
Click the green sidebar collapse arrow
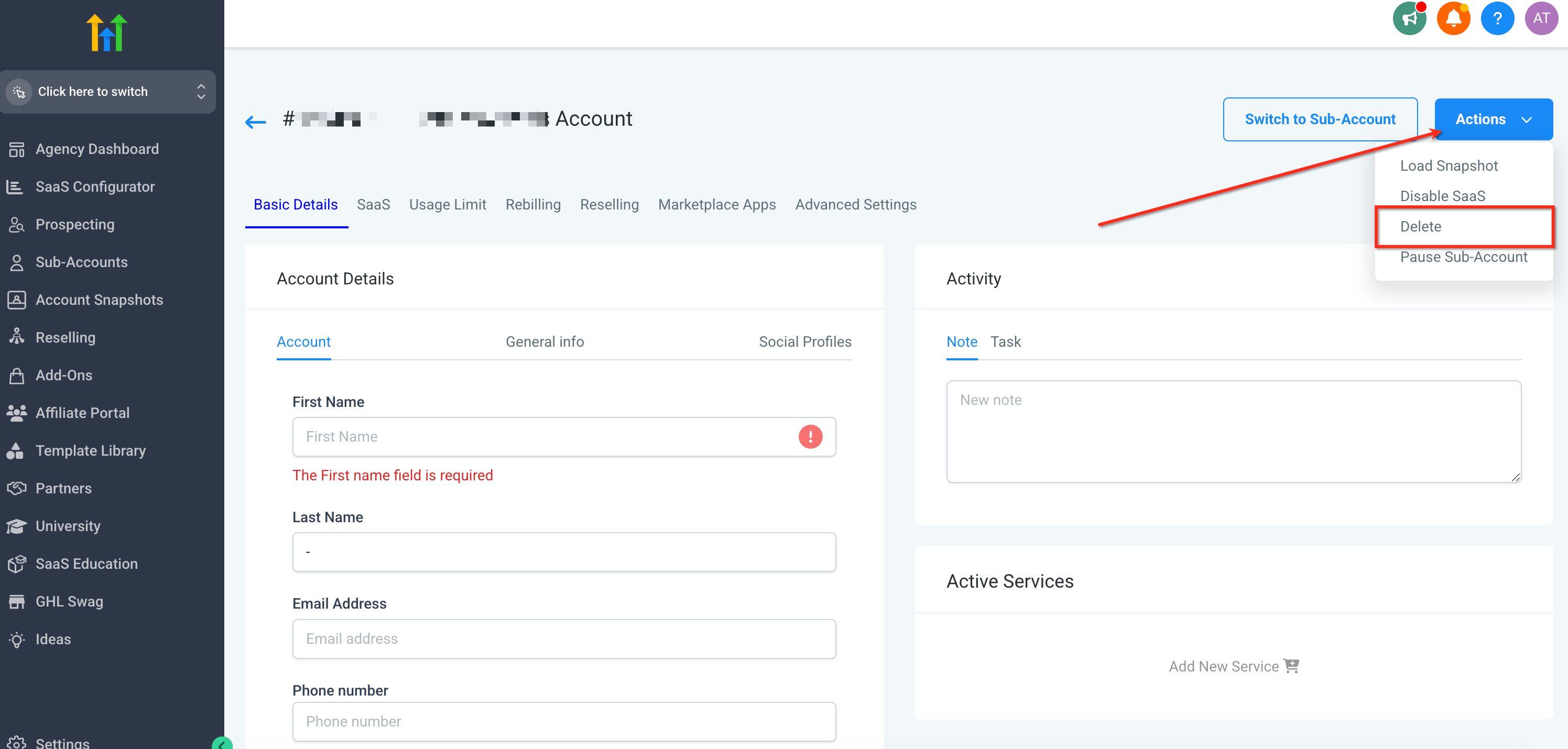point(222,744)
